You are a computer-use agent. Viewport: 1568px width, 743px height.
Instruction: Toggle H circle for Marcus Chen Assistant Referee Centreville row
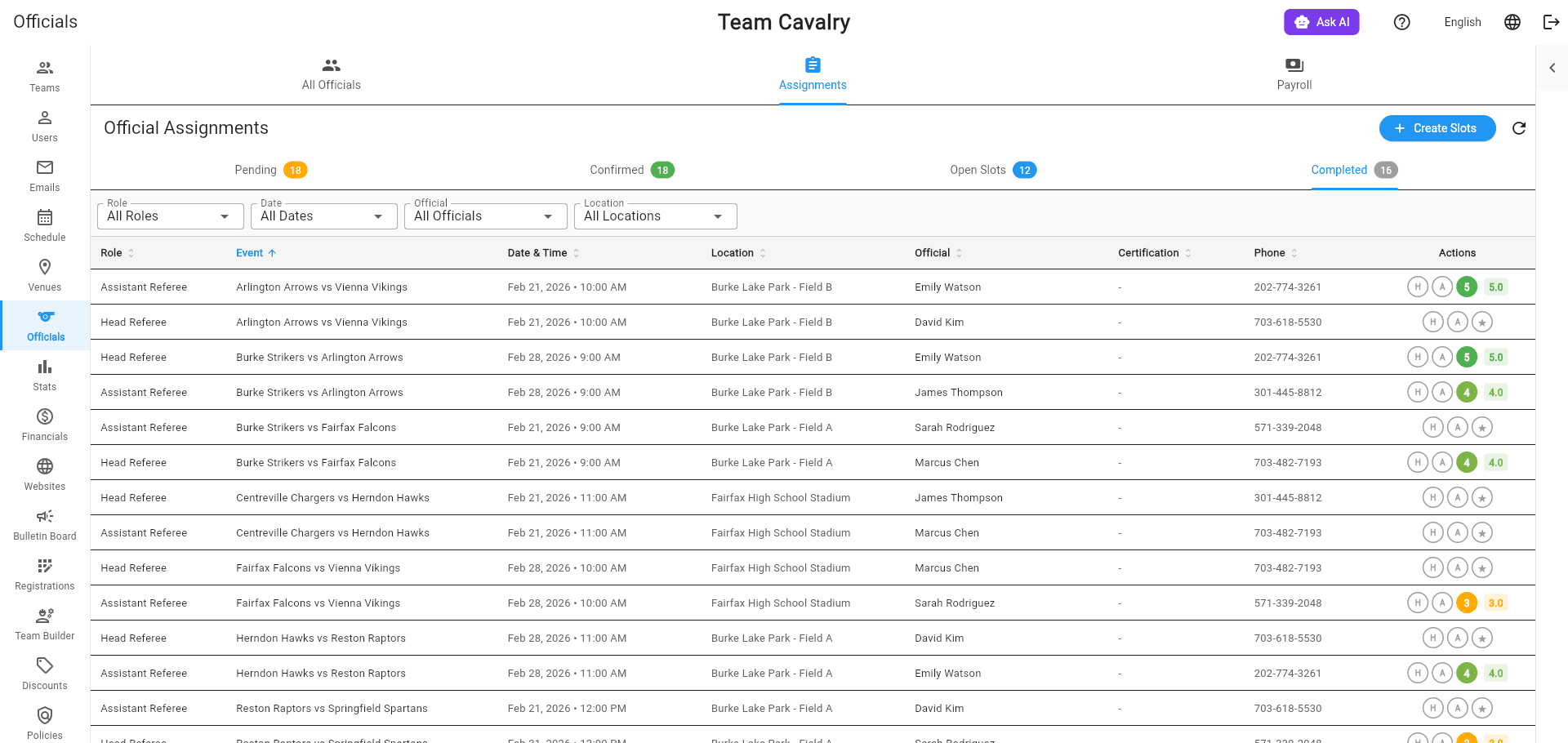[1432, 532]
